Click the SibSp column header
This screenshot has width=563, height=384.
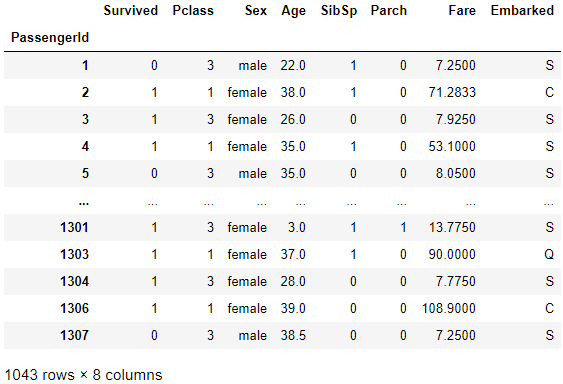[x=339, y=11]
